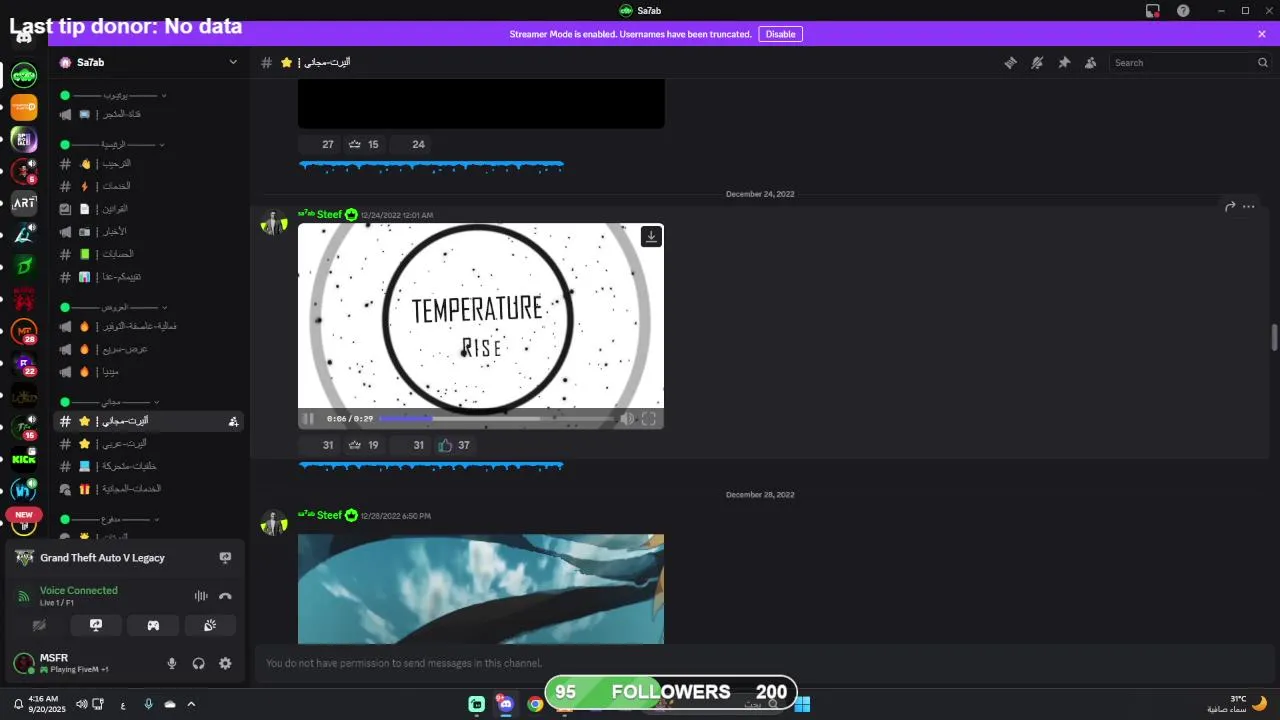1280x720 pixels.
Task: Expand the Sa7ab server dropdown menu
Action: [233, 62]
